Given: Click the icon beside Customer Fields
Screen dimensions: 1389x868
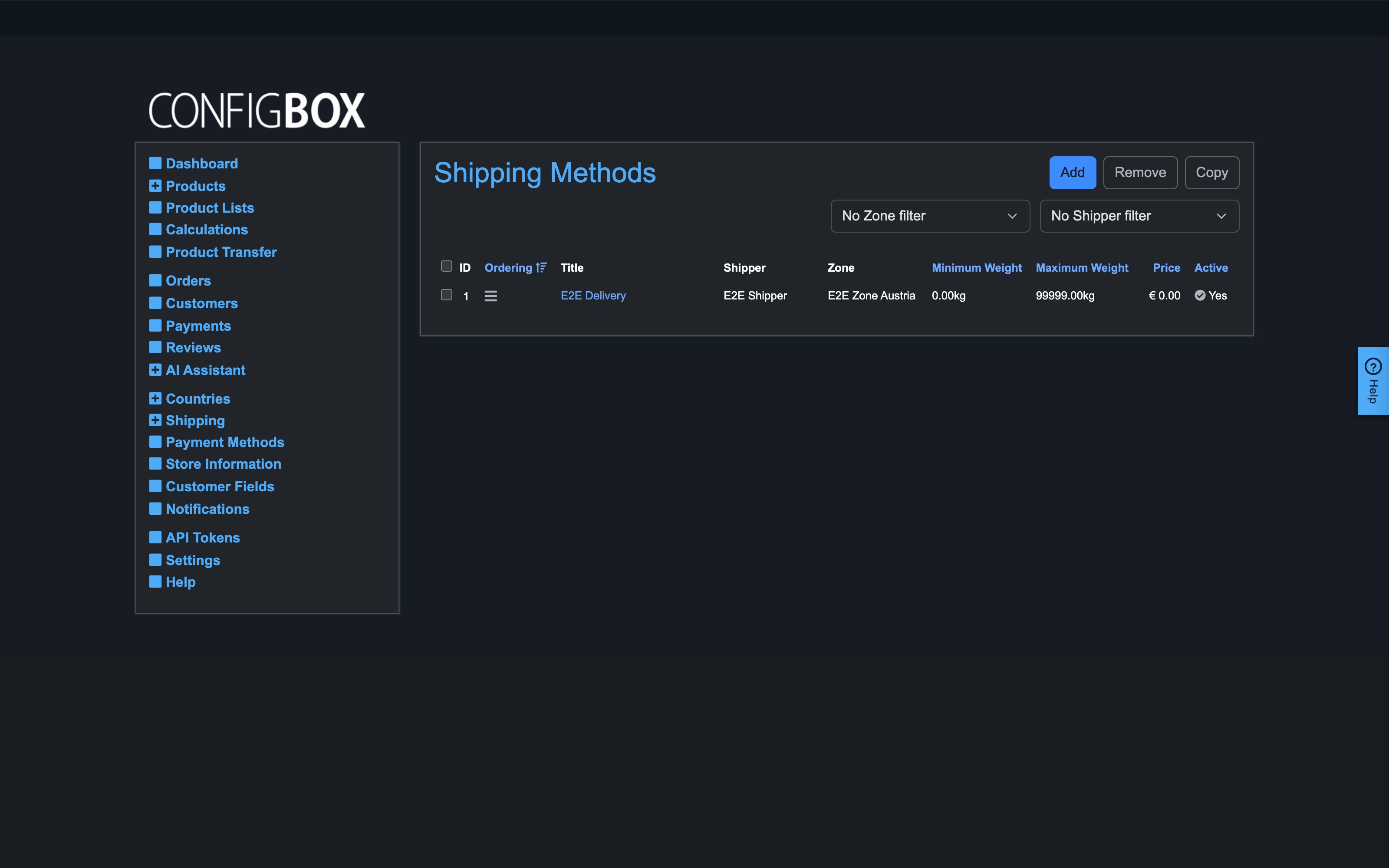Looking at the screenshot, I should [x=155, y=486].
